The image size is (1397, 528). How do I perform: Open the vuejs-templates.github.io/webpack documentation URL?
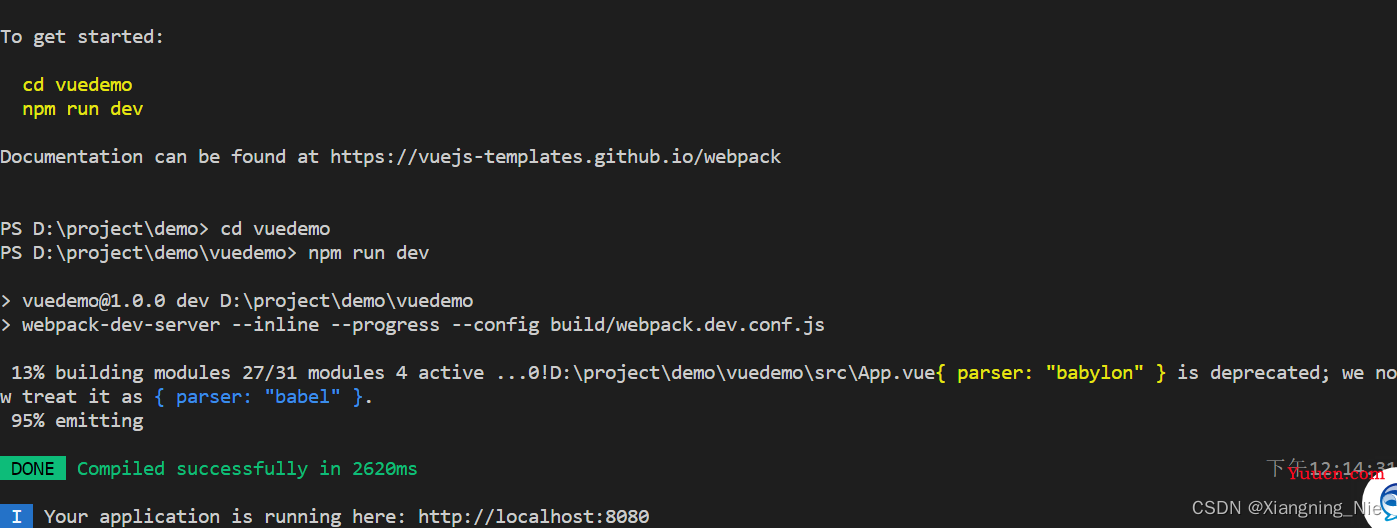pos(555,156)
